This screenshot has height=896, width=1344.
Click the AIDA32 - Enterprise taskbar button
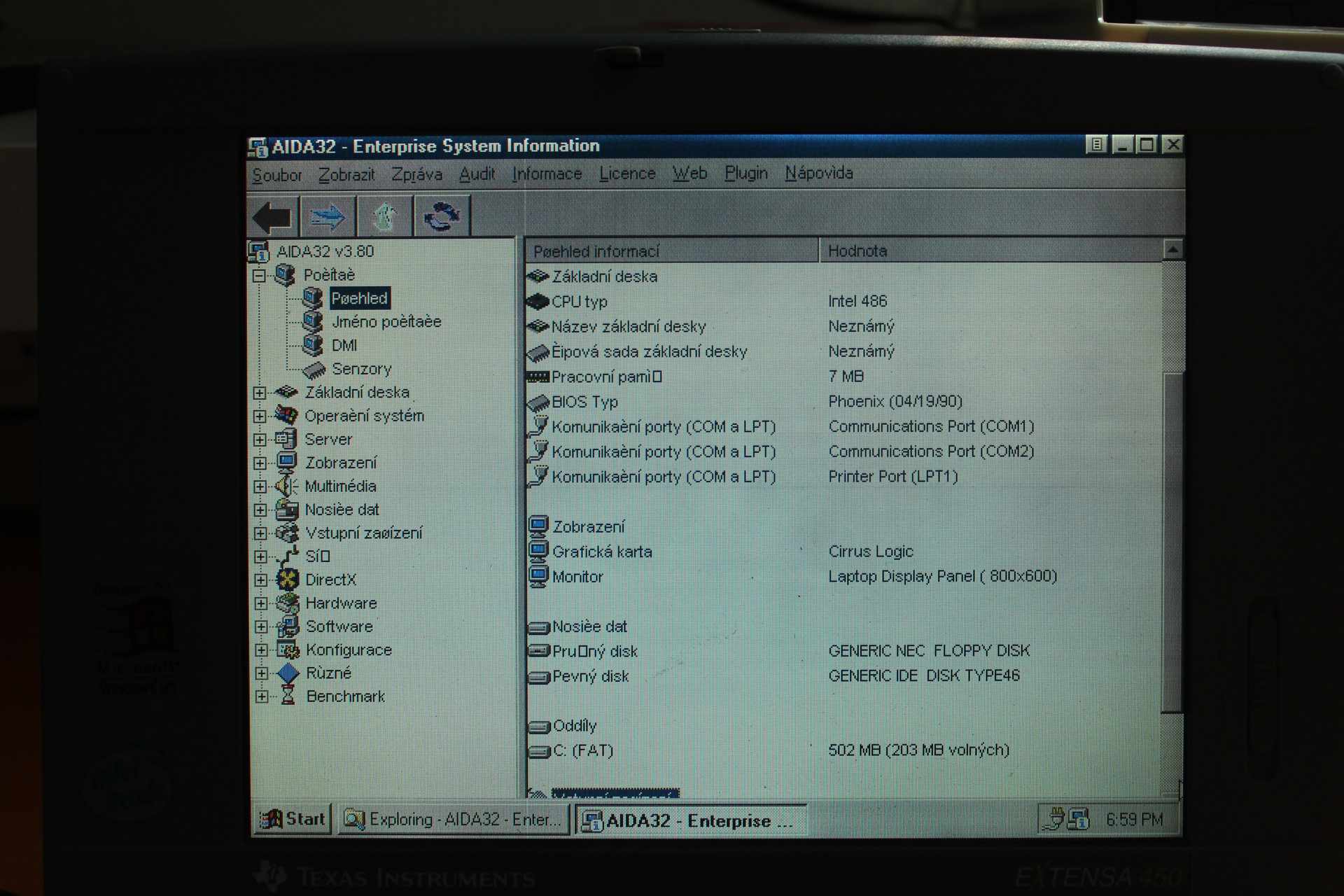[691, 820]
